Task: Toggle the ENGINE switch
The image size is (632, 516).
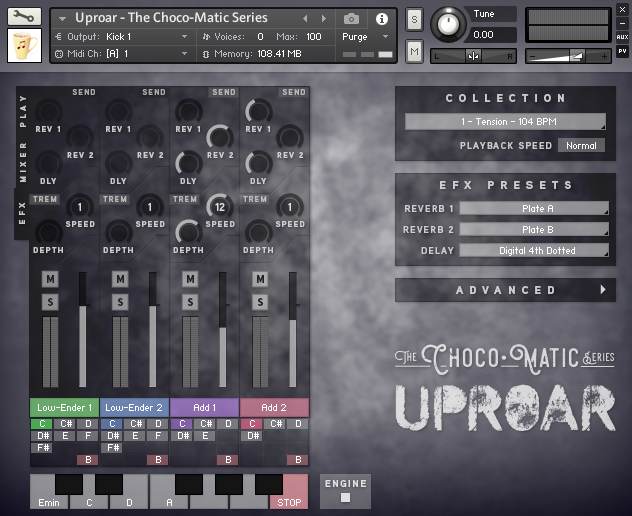Action: (x=345, y=497)
